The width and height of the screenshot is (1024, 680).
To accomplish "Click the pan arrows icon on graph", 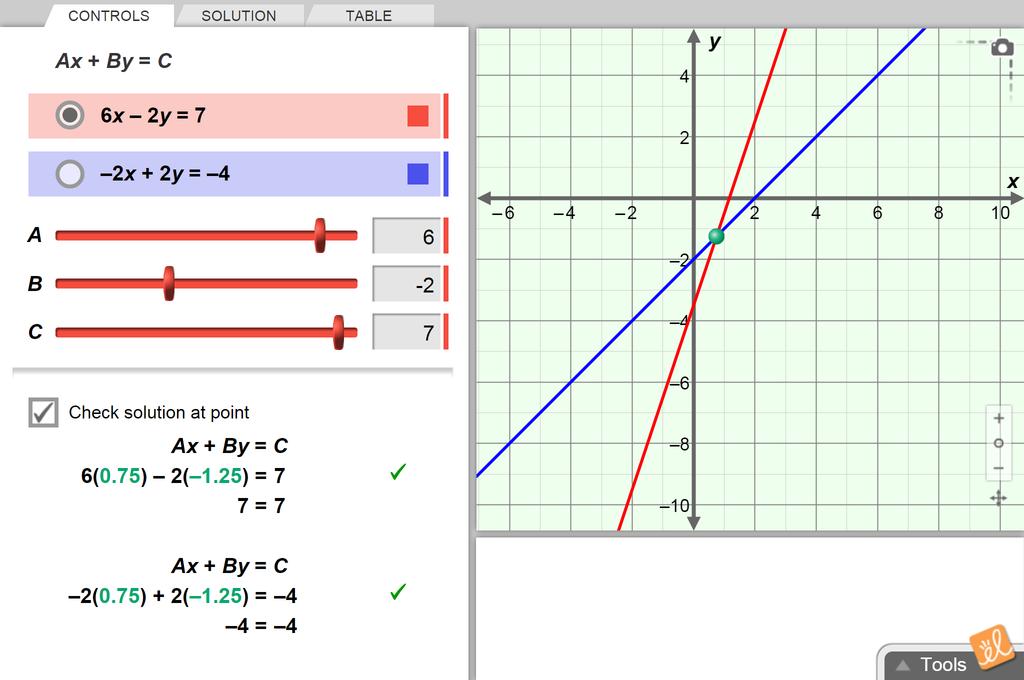I will pos(999,498).
